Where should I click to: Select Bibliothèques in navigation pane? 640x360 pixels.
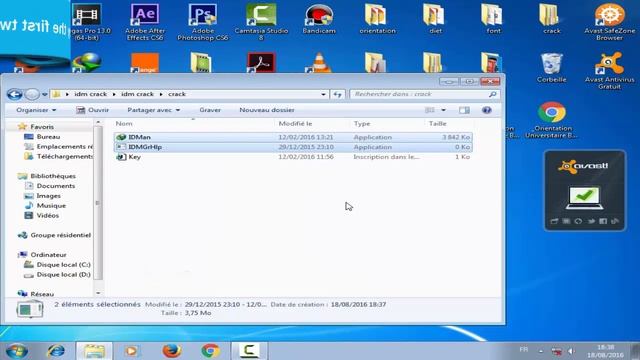coord(53,176)
